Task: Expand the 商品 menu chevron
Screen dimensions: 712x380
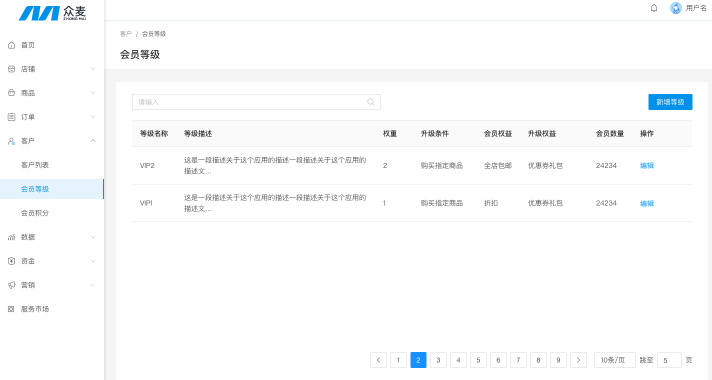Action: click(93, 93)
